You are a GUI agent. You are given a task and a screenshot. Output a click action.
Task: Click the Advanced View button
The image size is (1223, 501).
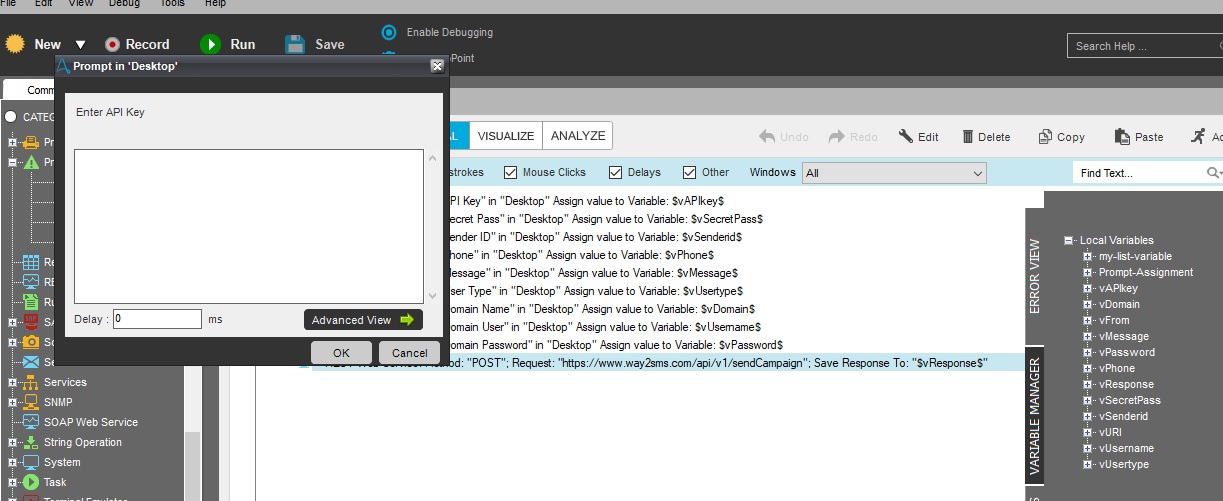click(363, 320)
